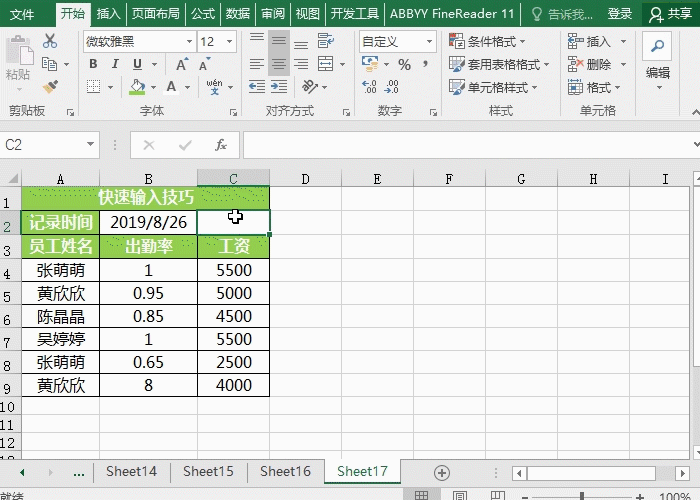This screenshot has height=500, width=700.
Task: Switch to the 公式 tab
Action: point(203,14)
